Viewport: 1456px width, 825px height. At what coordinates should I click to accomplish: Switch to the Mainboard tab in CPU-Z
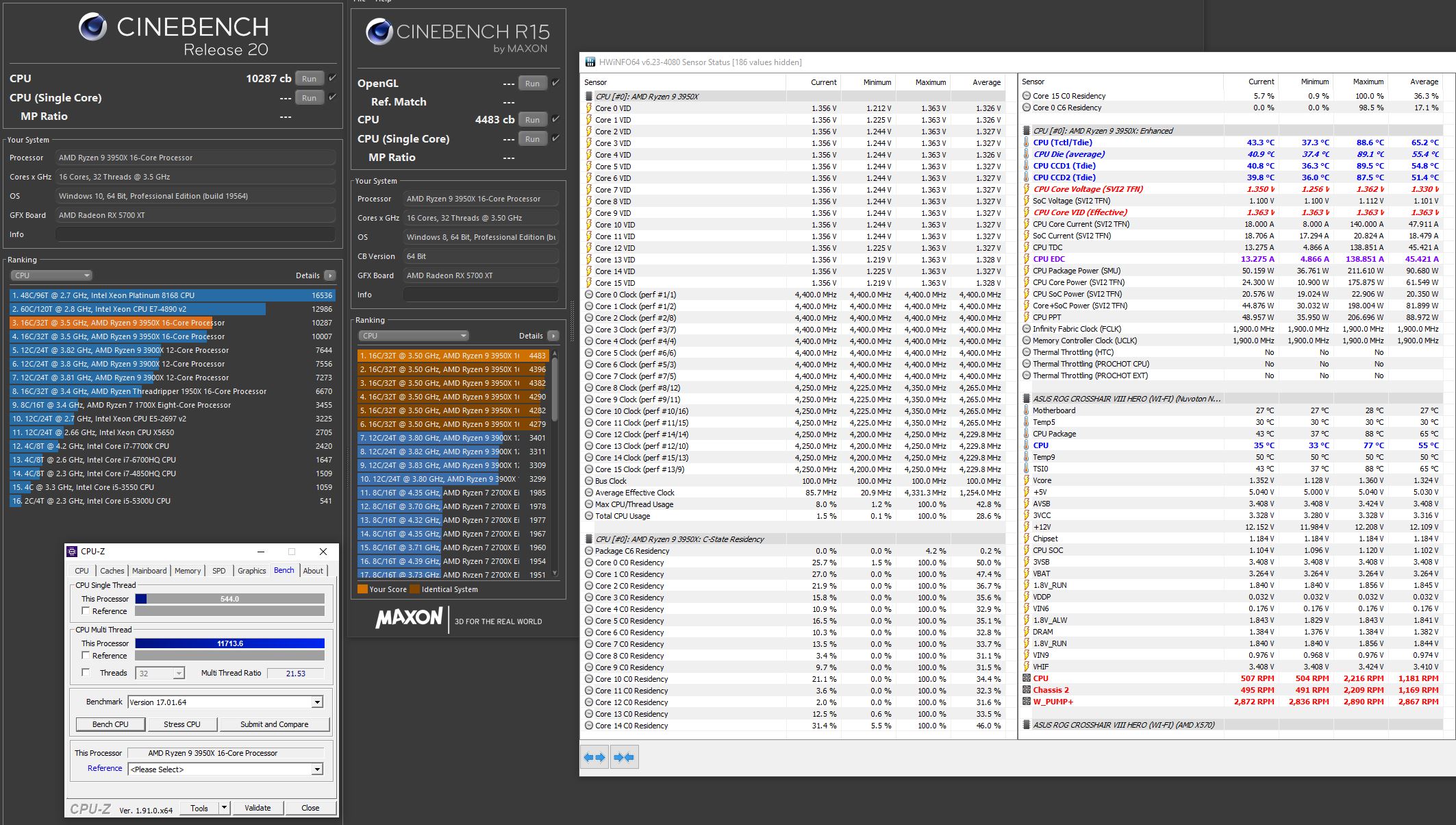click(149, 571)
